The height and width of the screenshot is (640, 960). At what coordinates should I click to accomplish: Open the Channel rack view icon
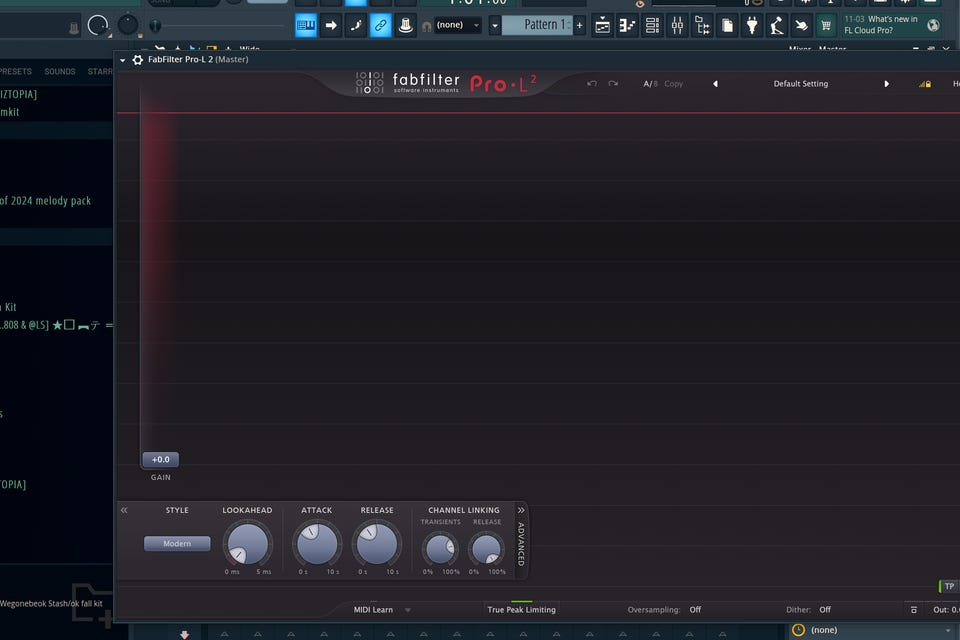[653, 26]
